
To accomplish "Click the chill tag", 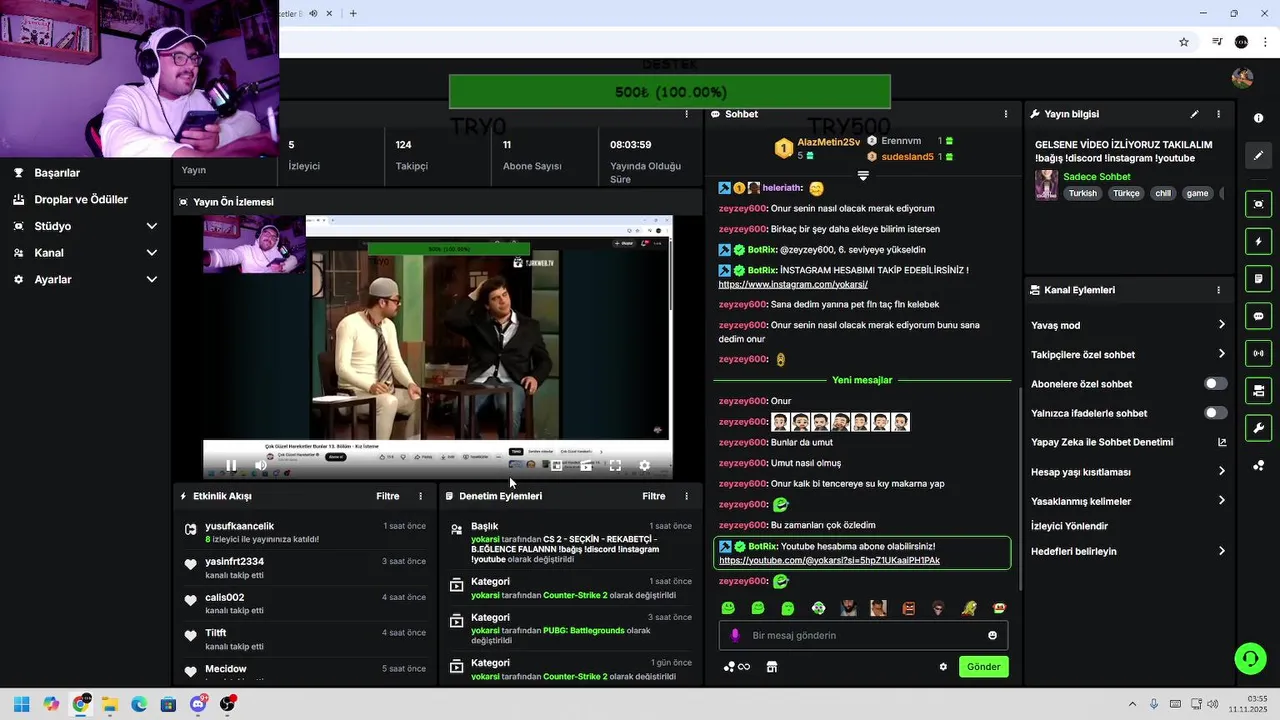I will tap(1163, 193).
